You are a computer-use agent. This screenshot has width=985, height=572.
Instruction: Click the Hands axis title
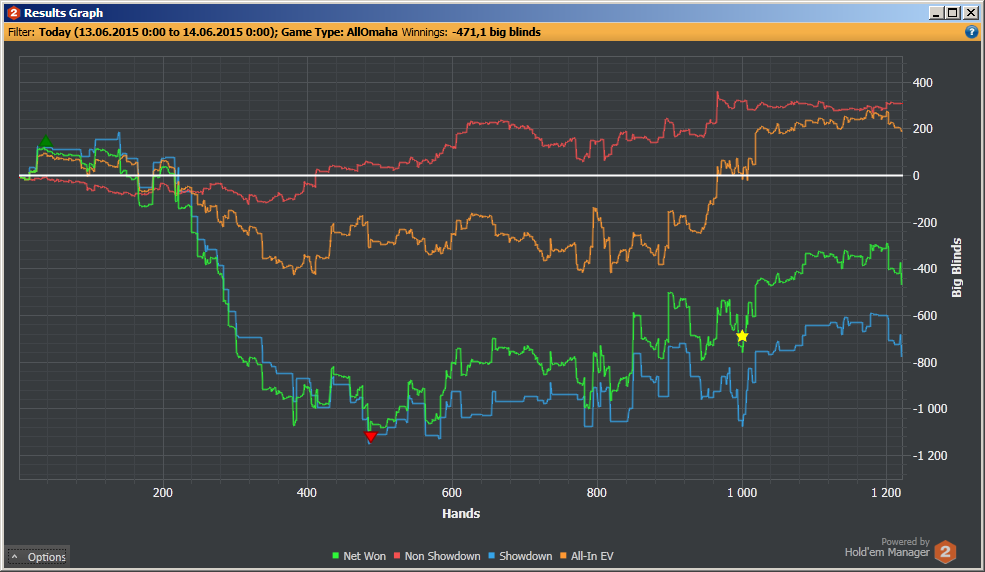(461, 514)
